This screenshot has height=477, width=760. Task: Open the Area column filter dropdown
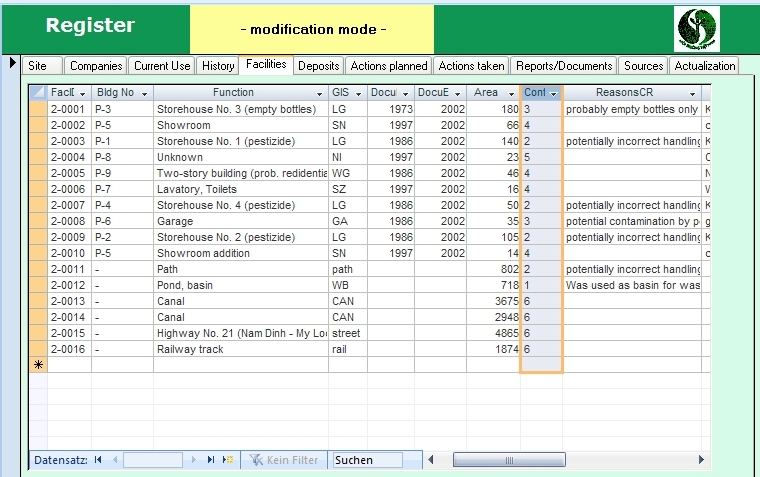(x=510, y=93)
